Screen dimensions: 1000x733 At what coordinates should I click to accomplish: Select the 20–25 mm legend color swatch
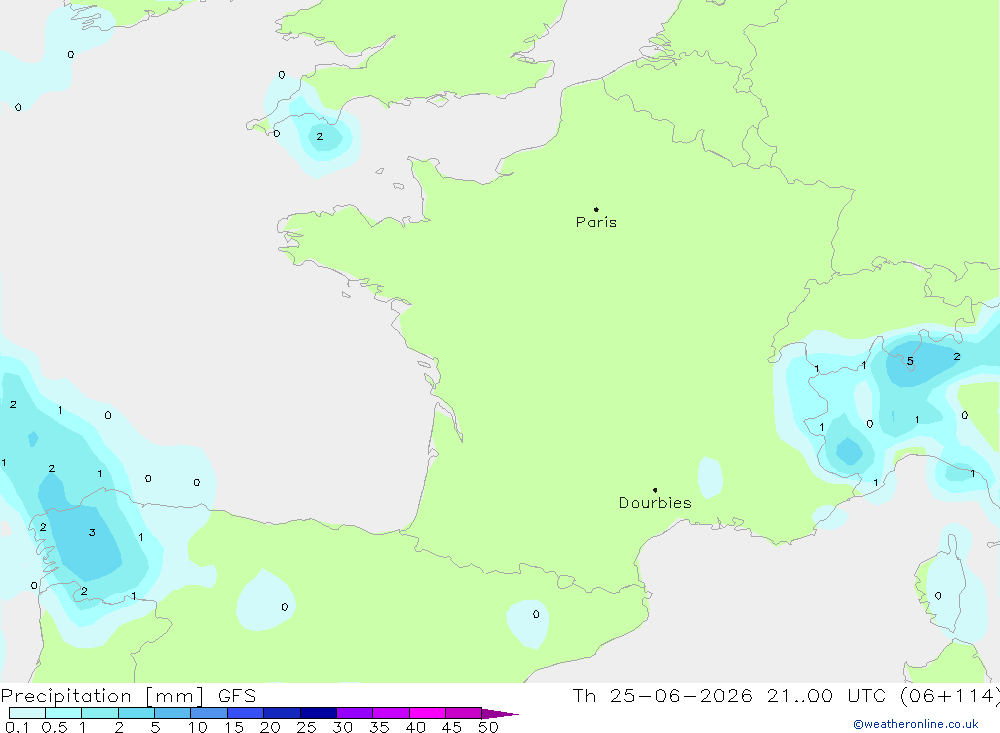point(281,713)
